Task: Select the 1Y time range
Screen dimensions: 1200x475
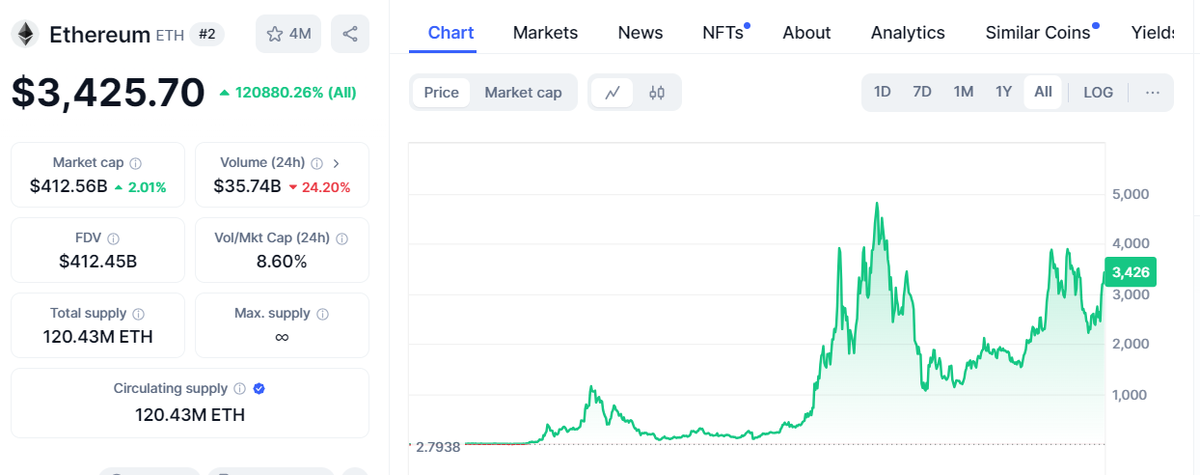Action: point(1003,92)
